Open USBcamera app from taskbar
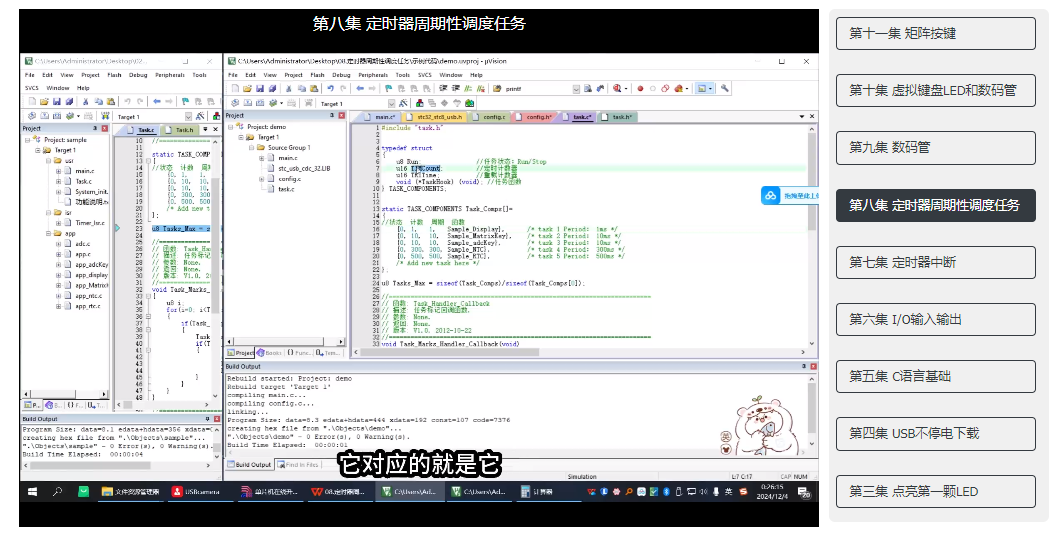This screenshot has width=1064, height=549. pyautogui.click(x=196, y=491)
